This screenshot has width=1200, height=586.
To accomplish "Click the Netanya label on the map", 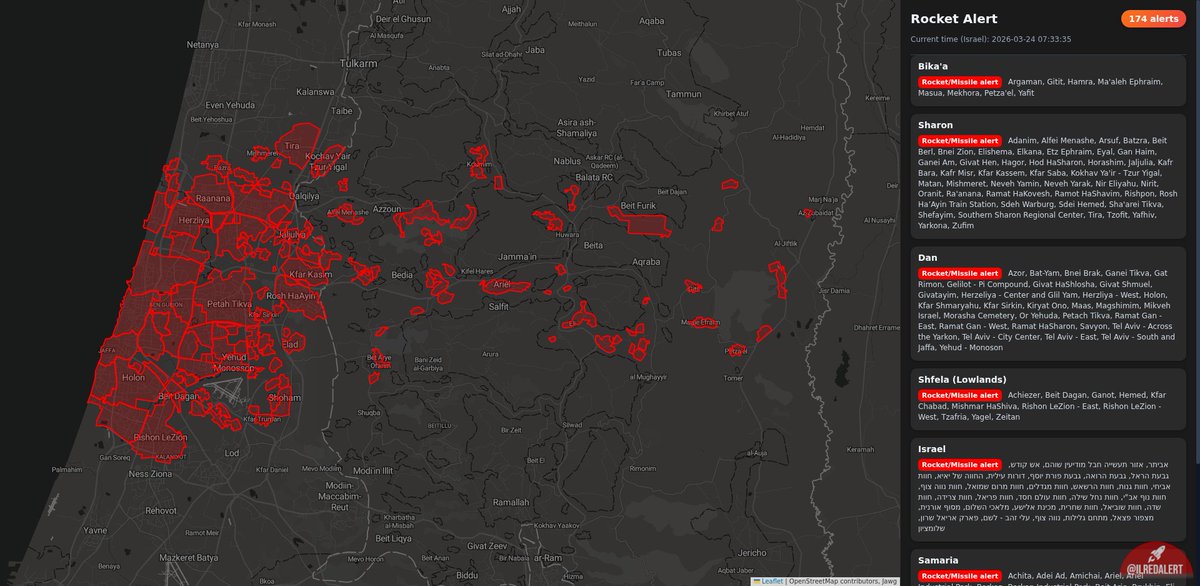I will pos(203,44).
